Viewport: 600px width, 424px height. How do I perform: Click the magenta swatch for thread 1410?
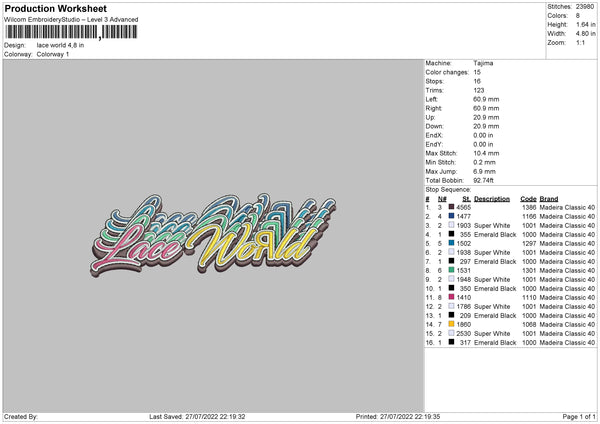(454, 297)
